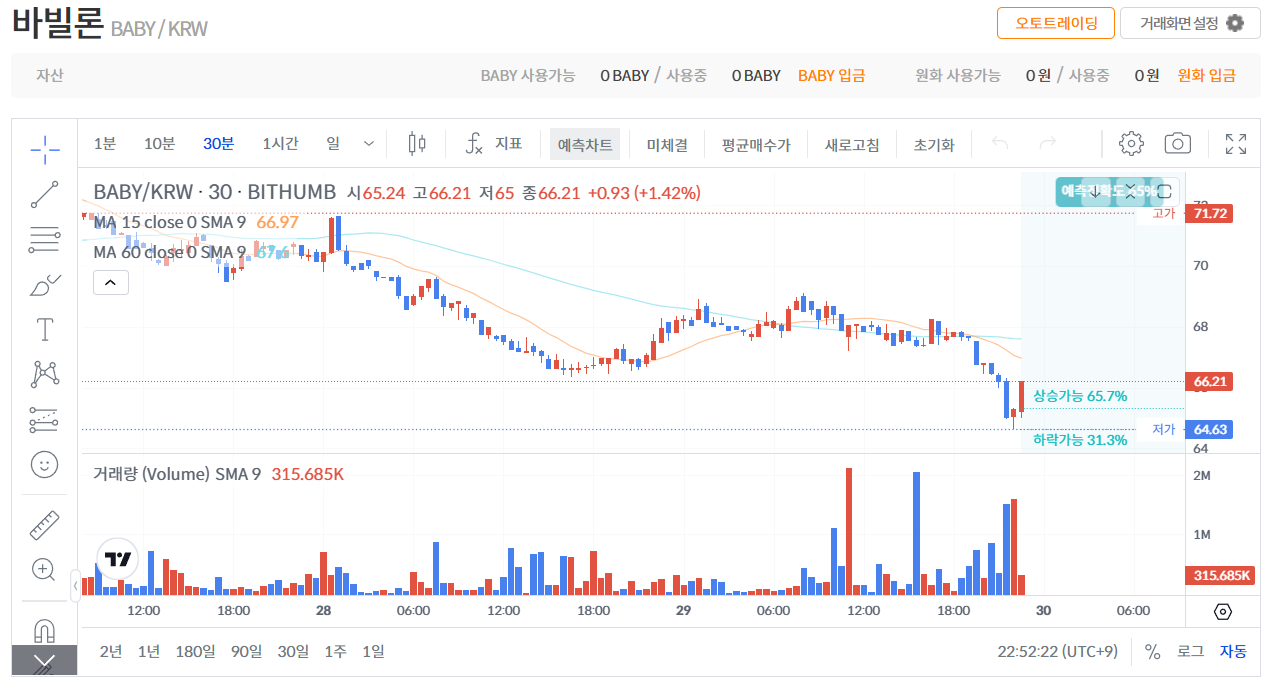Select the crosshair cursor tool
The width and height of the screenshot is (1268, 691).
point(44,150)
